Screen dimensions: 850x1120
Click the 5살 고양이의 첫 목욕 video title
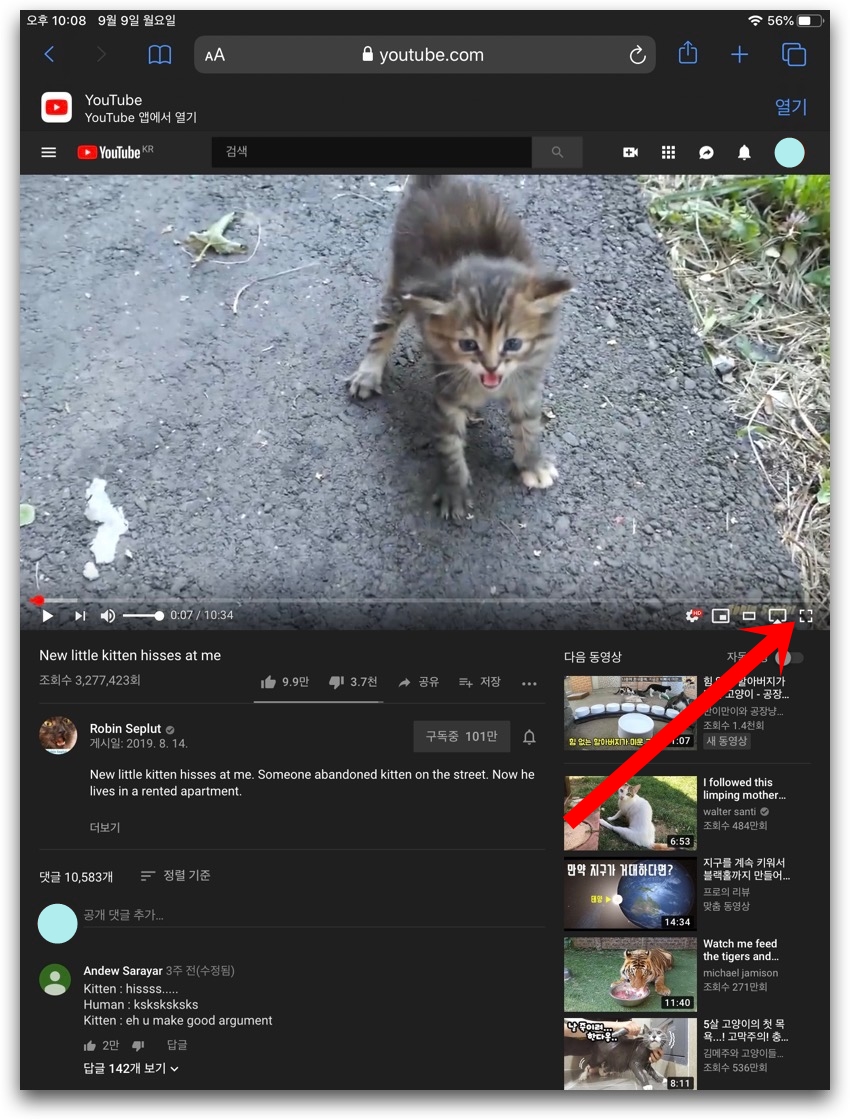point(746,1030)
